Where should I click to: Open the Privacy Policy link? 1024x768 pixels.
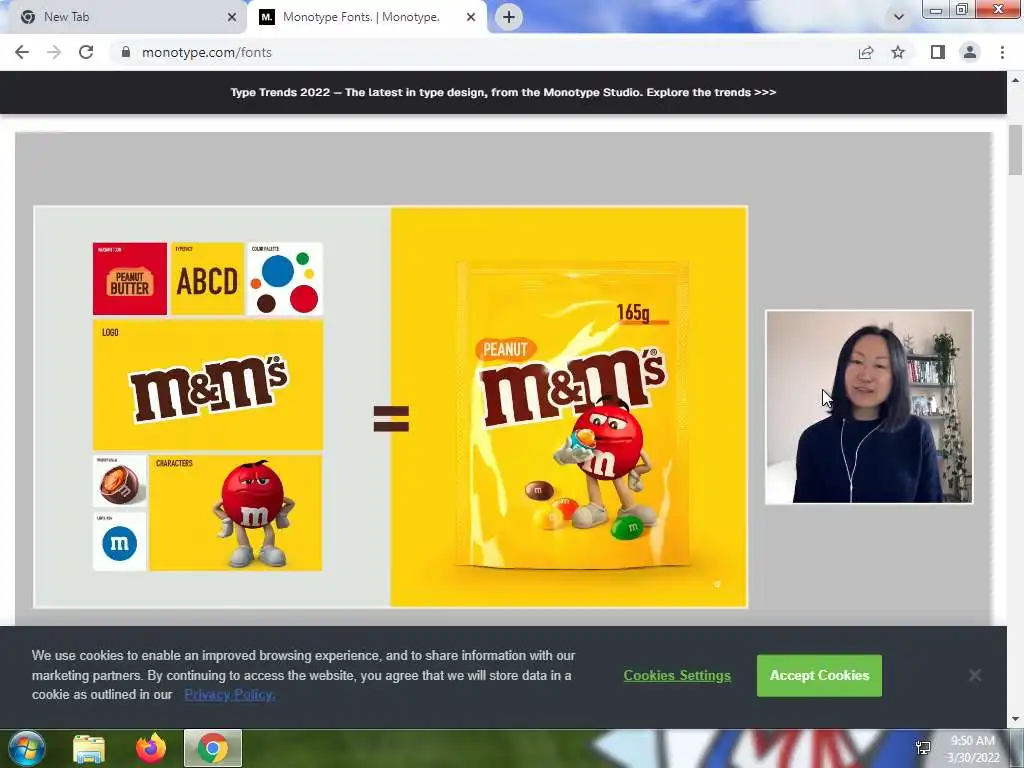click(229, 694)
